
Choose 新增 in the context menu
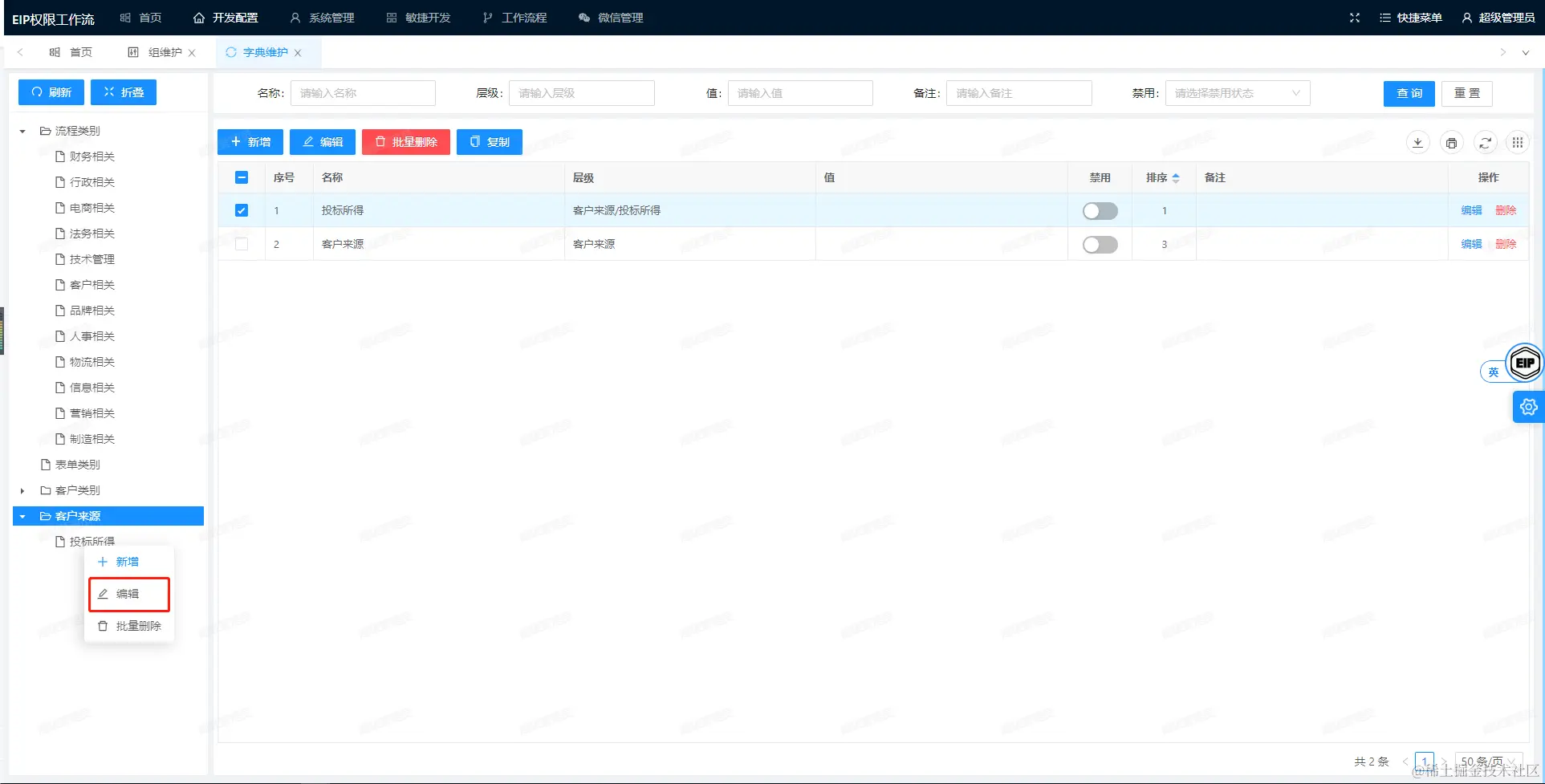(128, 562)
